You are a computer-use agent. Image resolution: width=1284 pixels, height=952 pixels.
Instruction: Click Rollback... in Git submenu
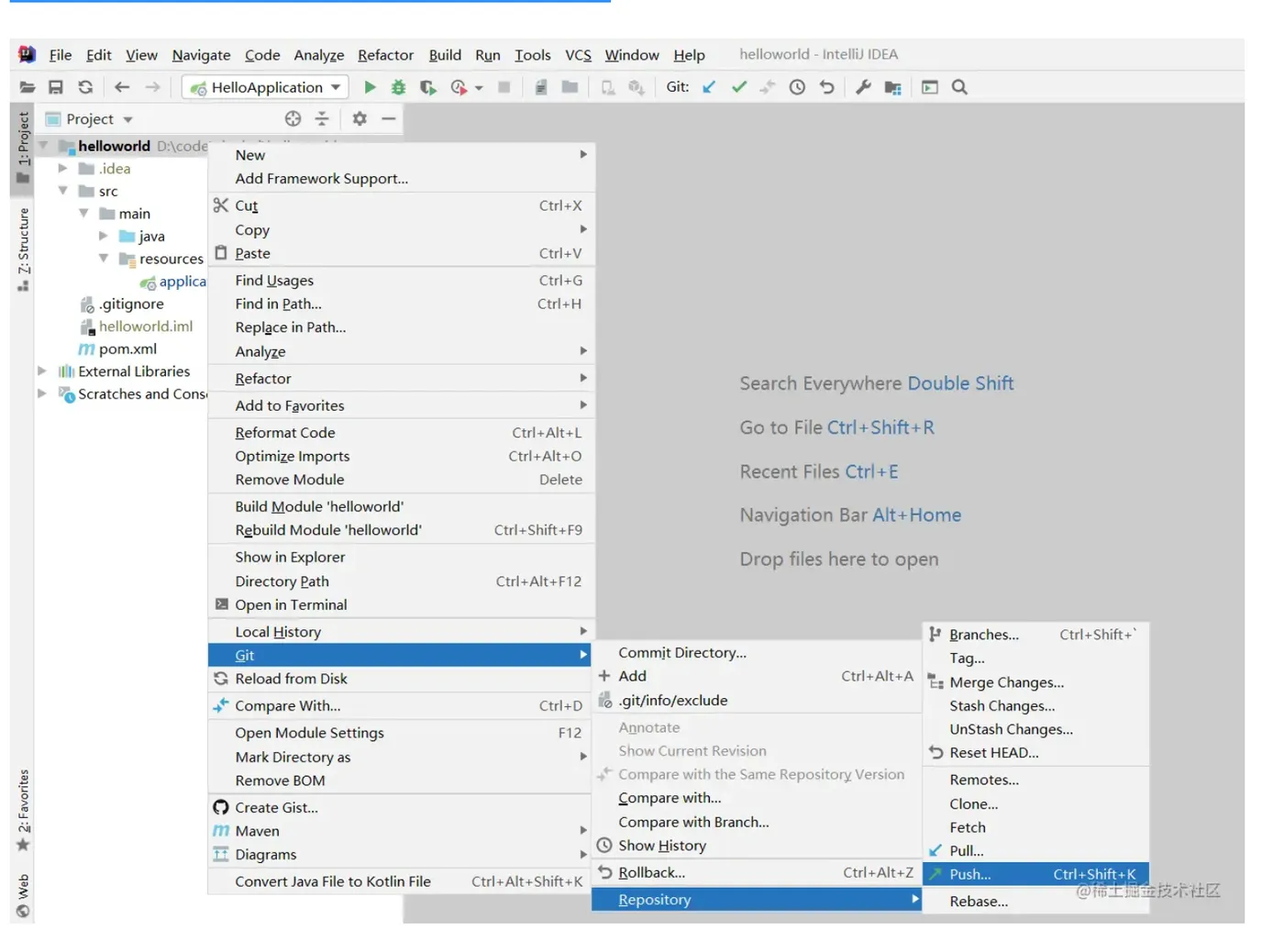point(757,872)
